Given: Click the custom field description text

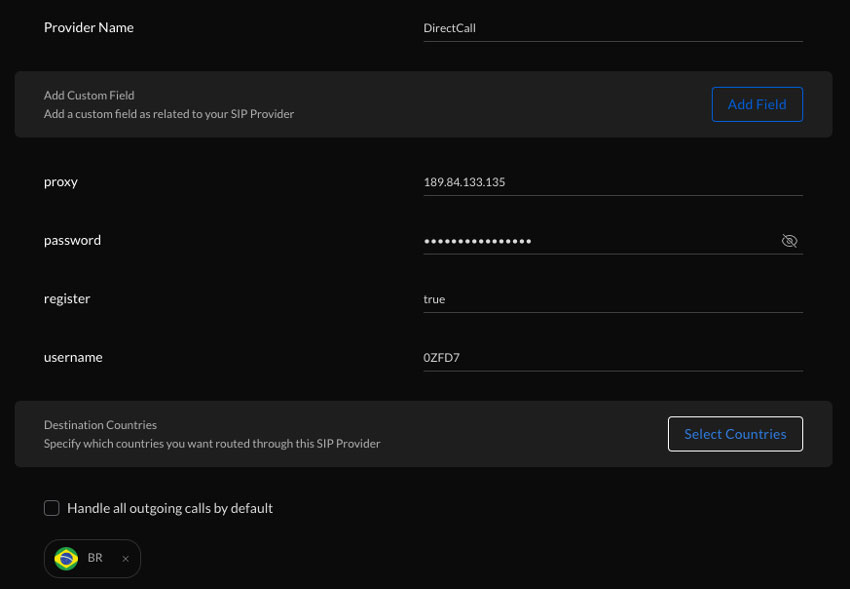Looking at the screenshot, I should click(169, 114).
